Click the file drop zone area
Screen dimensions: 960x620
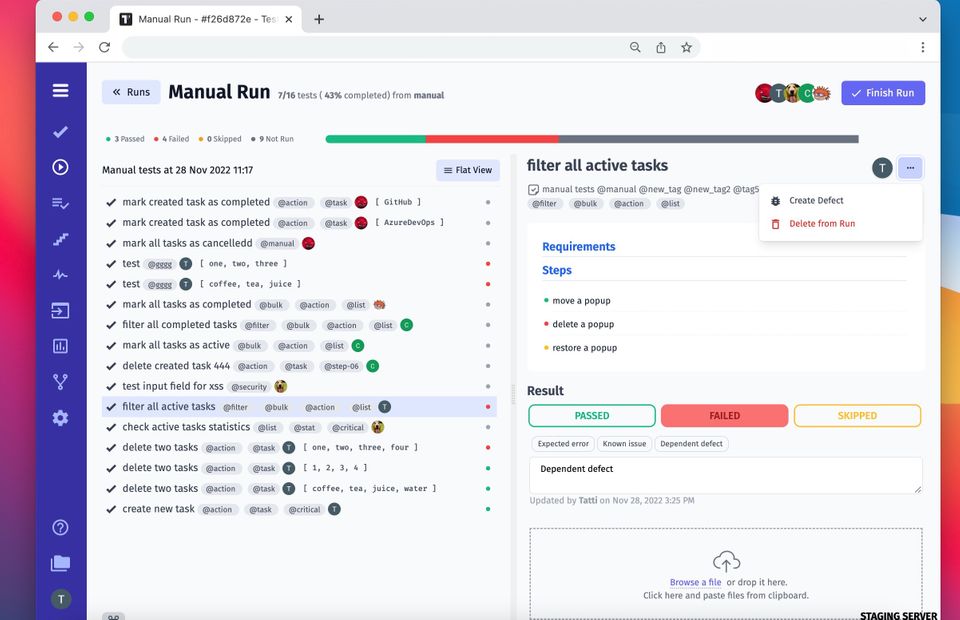tap(726, 573)
